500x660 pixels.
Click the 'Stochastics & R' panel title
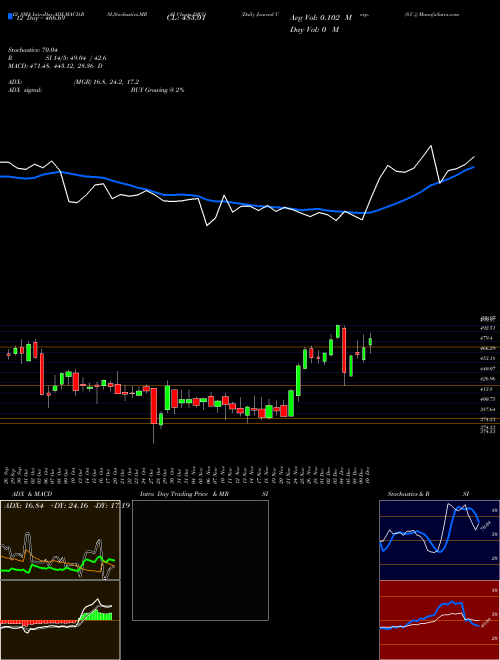[x=408, y=494]
